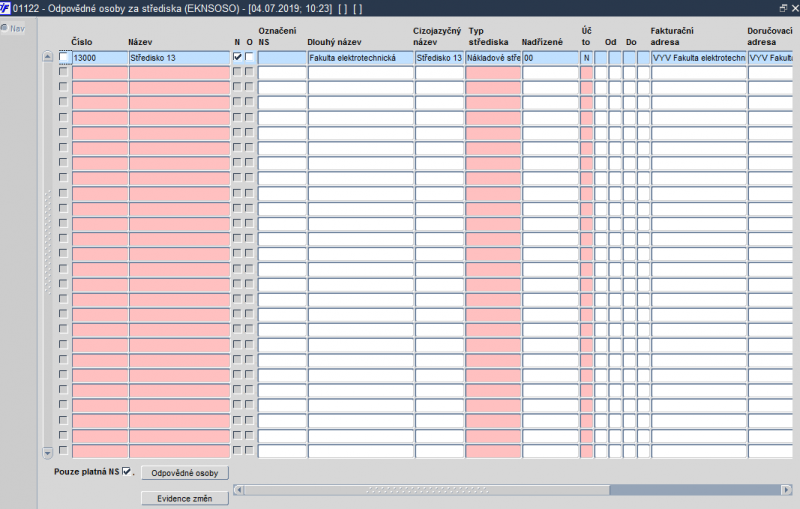Click the Účto field showing N
This screenshot has width=800, height=509.
point(586,58)
